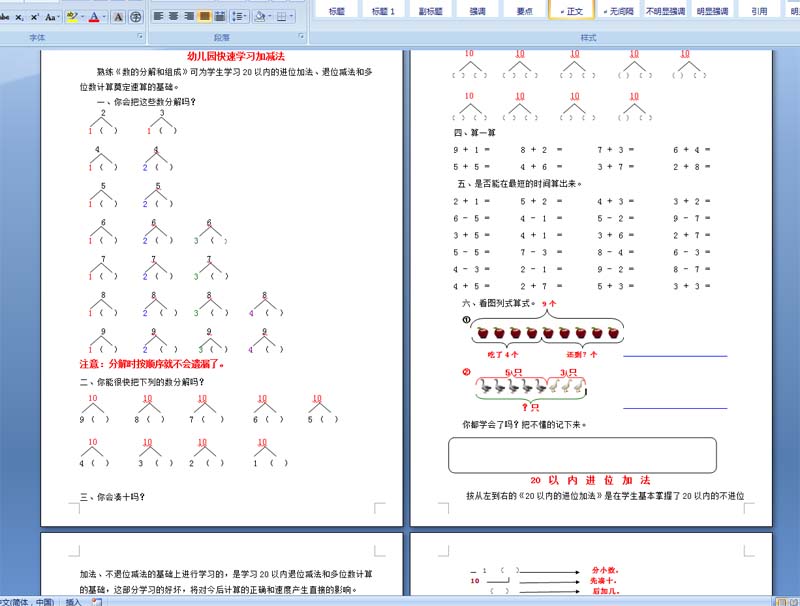This screenshot has height=606, width=800.
Task: Align text left
Action: [159, 16]
